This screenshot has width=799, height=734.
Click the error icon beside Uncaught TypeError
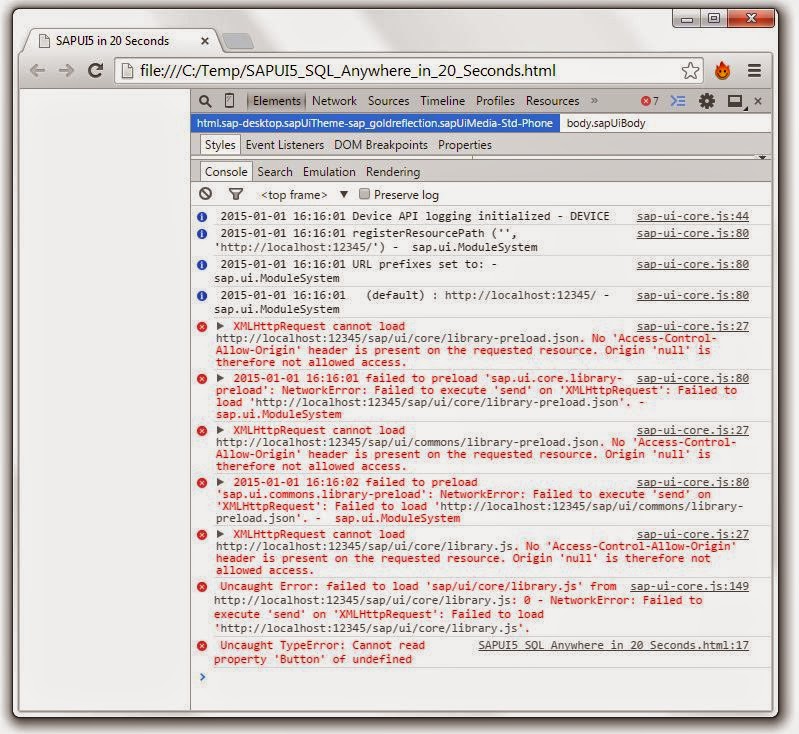pos(202,646)
